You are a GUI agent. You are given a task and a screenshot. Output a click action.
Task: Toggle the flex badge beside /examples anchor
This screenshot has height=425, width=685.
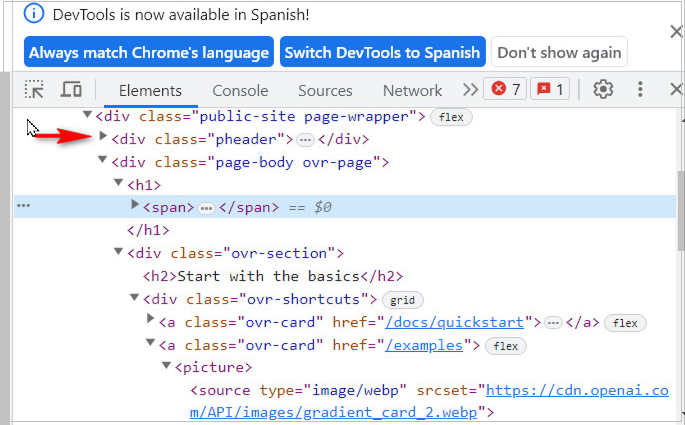click(506, 346)
